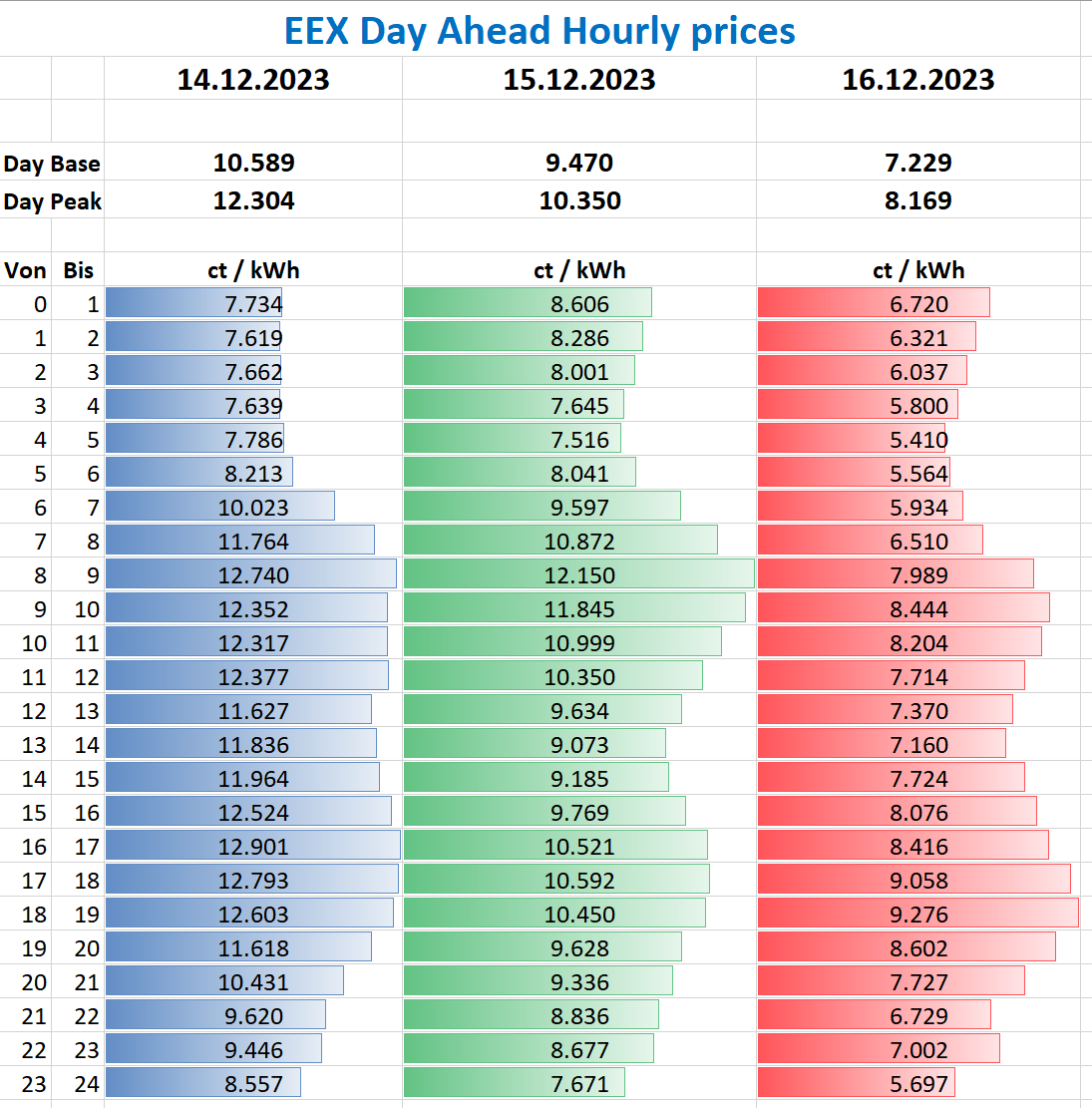1092x1108 pixels.
Task: Select the green cell showing 9.073
Action: 578,744
